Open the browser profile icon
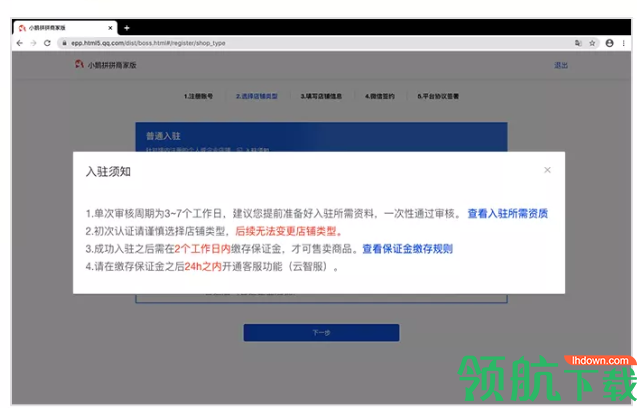The image size is (637, 408). coord(609,43)
